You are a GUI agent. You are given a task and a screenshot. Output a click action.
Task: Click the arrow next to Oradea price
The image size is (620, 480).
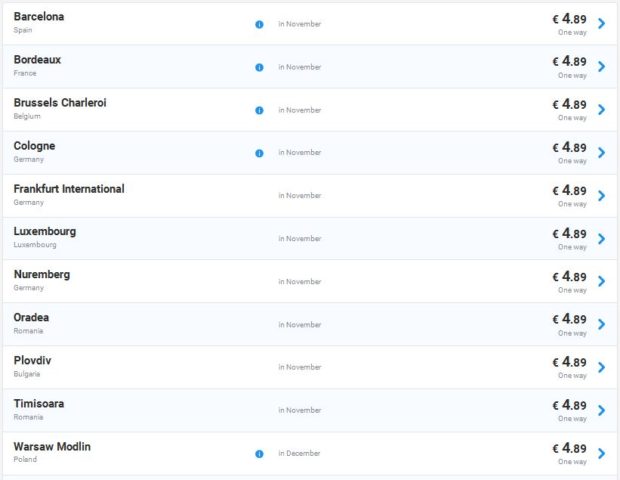coord(601,325)
